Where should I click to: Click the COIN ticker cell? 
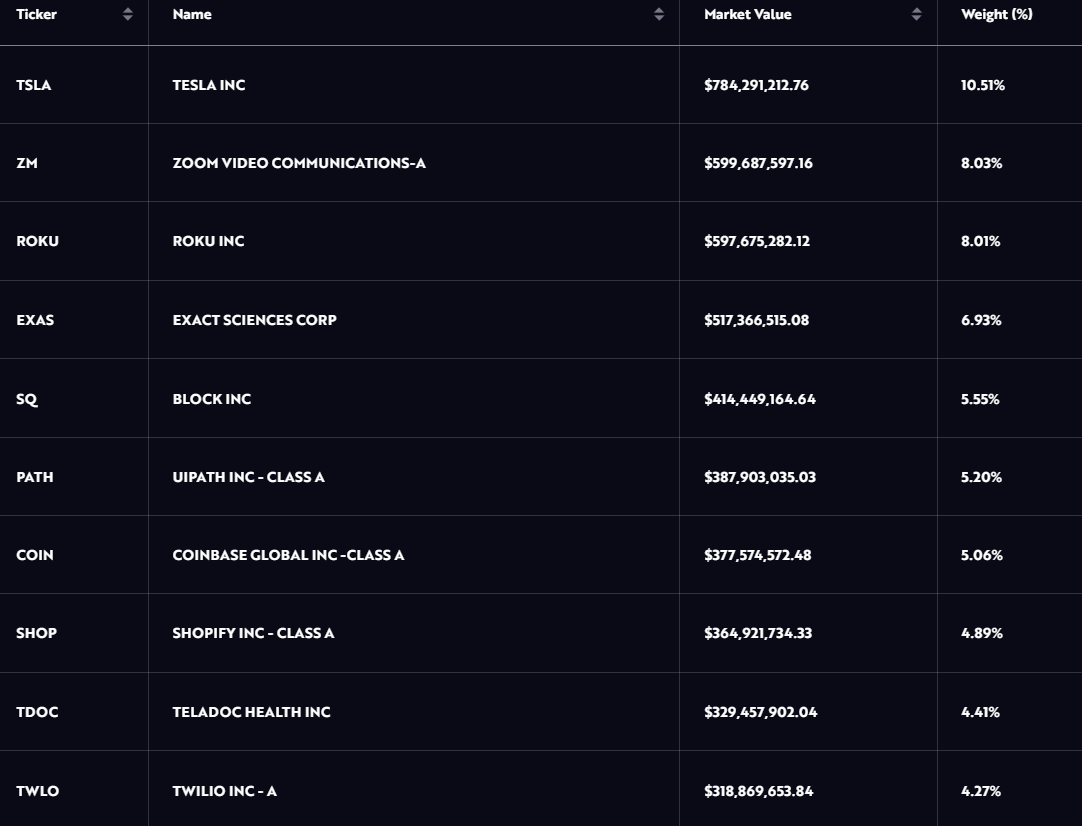coord(35,555)
